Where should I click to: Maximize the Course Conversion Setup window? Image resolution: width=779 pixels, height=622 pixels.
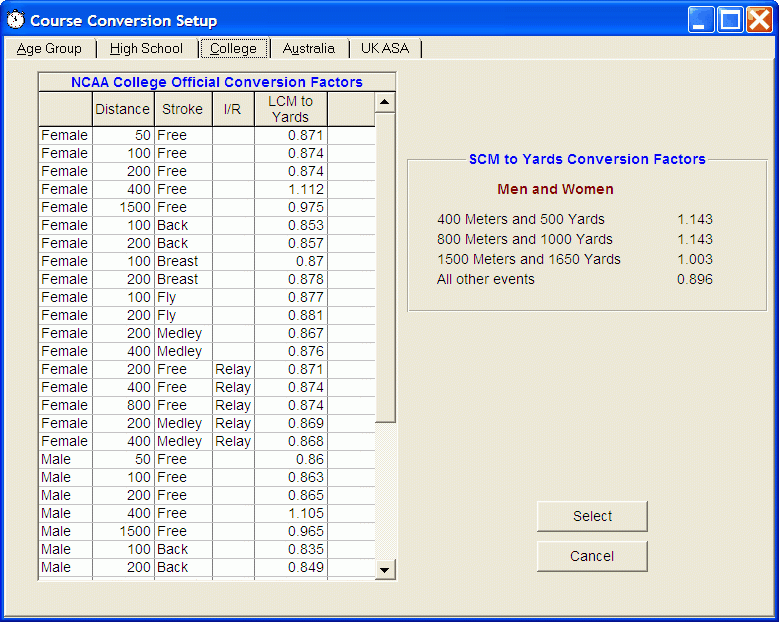click(731, 20)
